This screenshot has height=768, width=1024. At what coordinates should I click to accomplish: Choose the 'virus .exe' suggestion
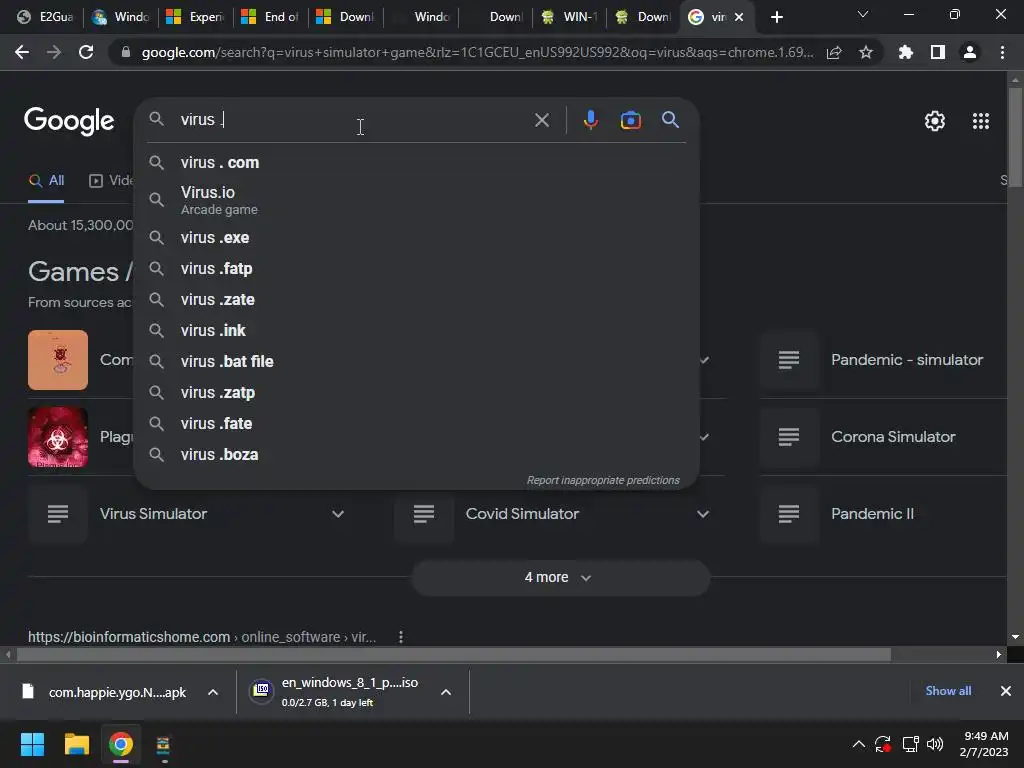(x=416, y=238)
